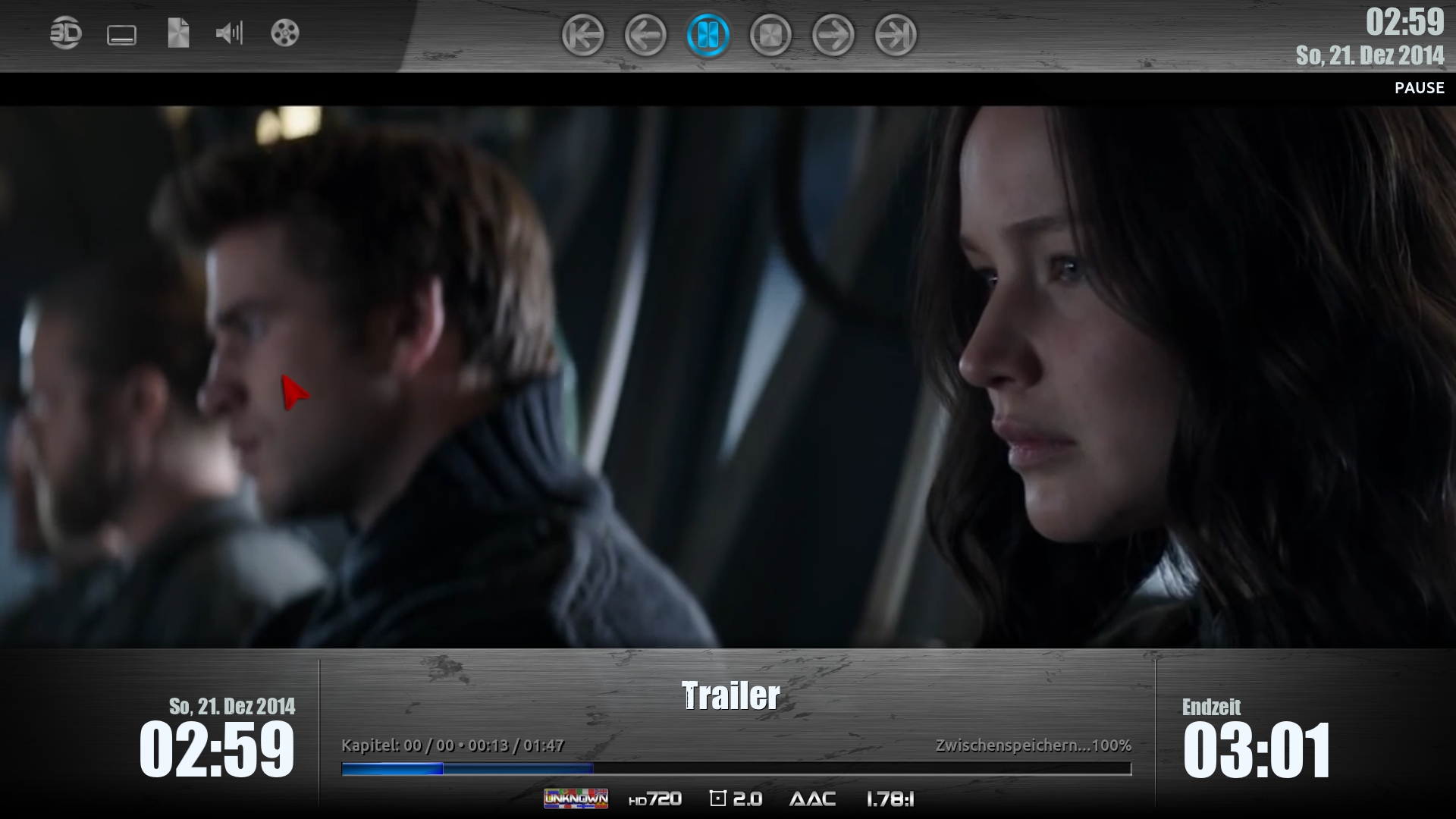
Task: Click the UNKNOWN language flag icon
Action: coord(576,799)
